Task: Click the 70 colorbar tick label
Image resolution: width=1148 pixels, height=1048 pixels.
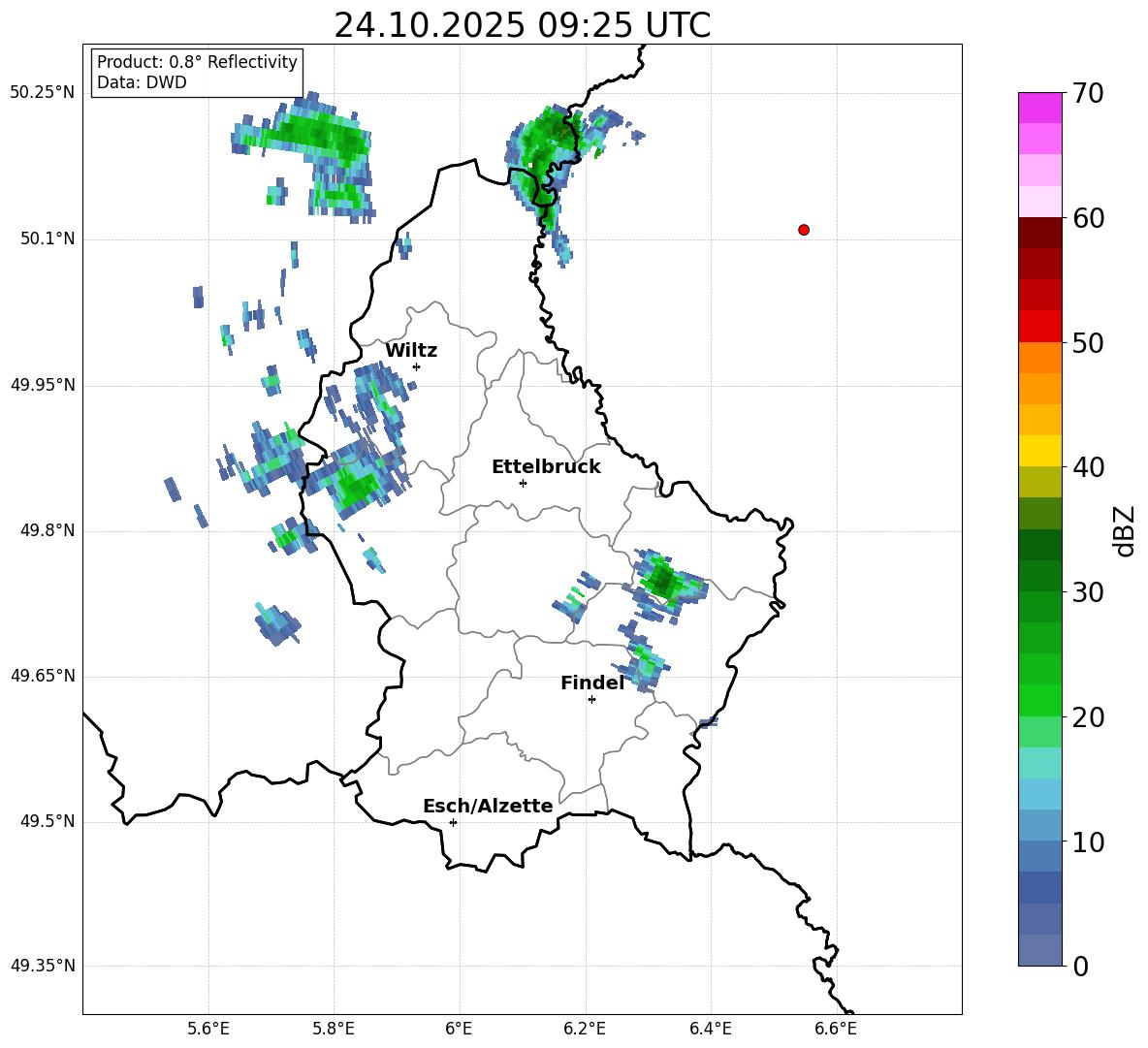Action: 1087,93
